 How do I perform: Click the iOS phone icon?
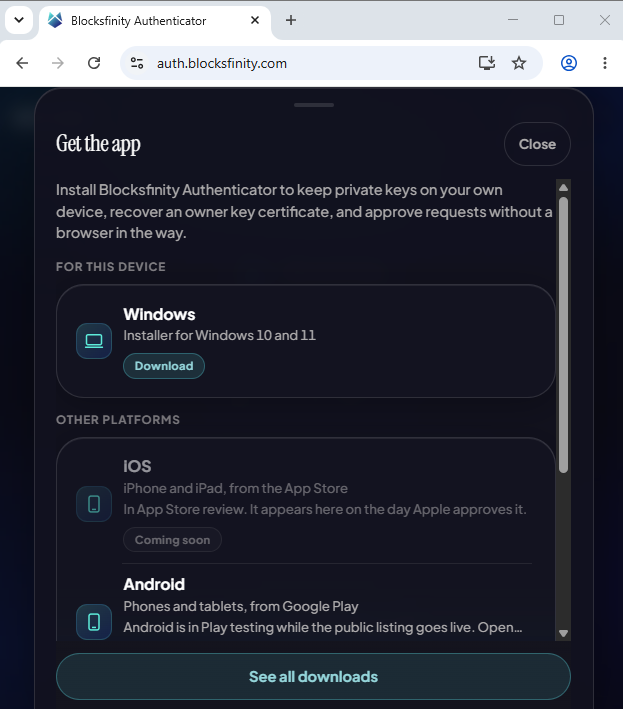94,504
